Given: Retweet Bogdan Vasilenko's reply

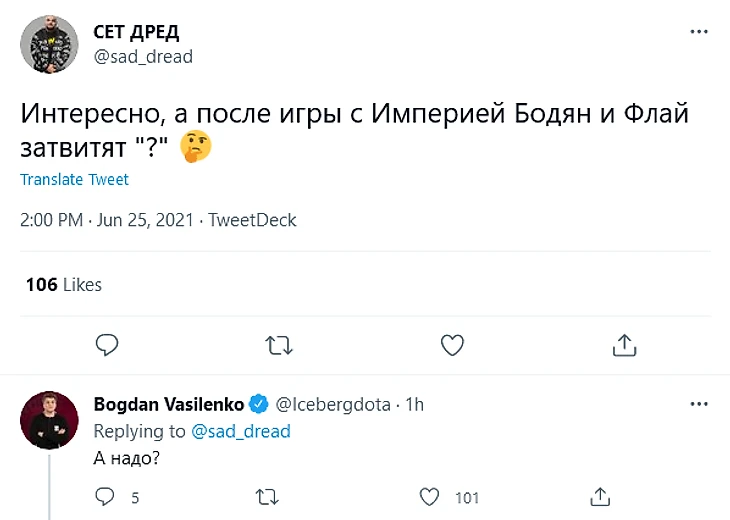Looking at the screenshot, I should [268, 497].
